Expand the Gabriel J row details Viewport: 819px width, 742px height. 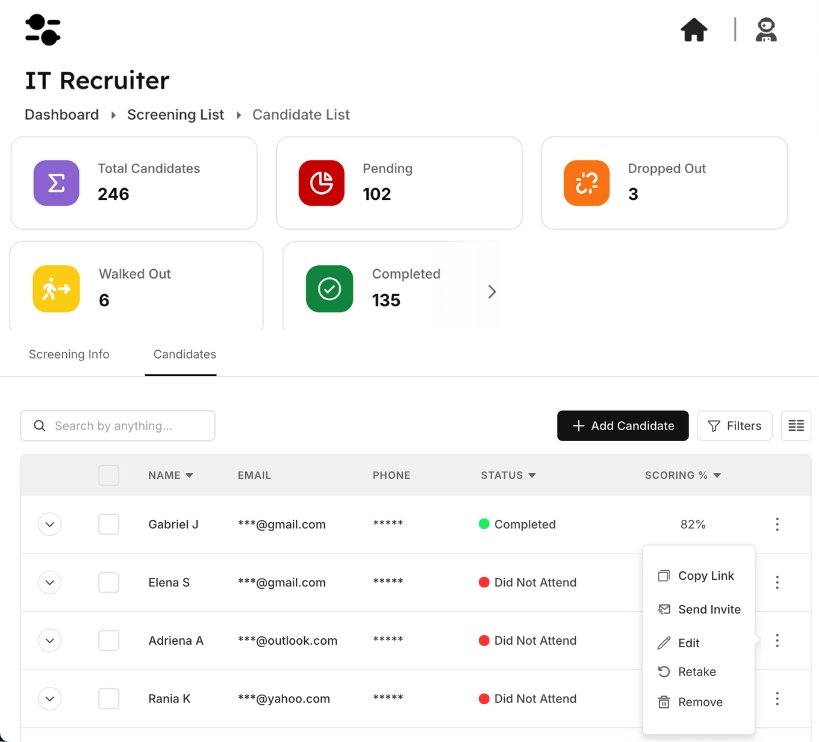[x=49, y=524]
